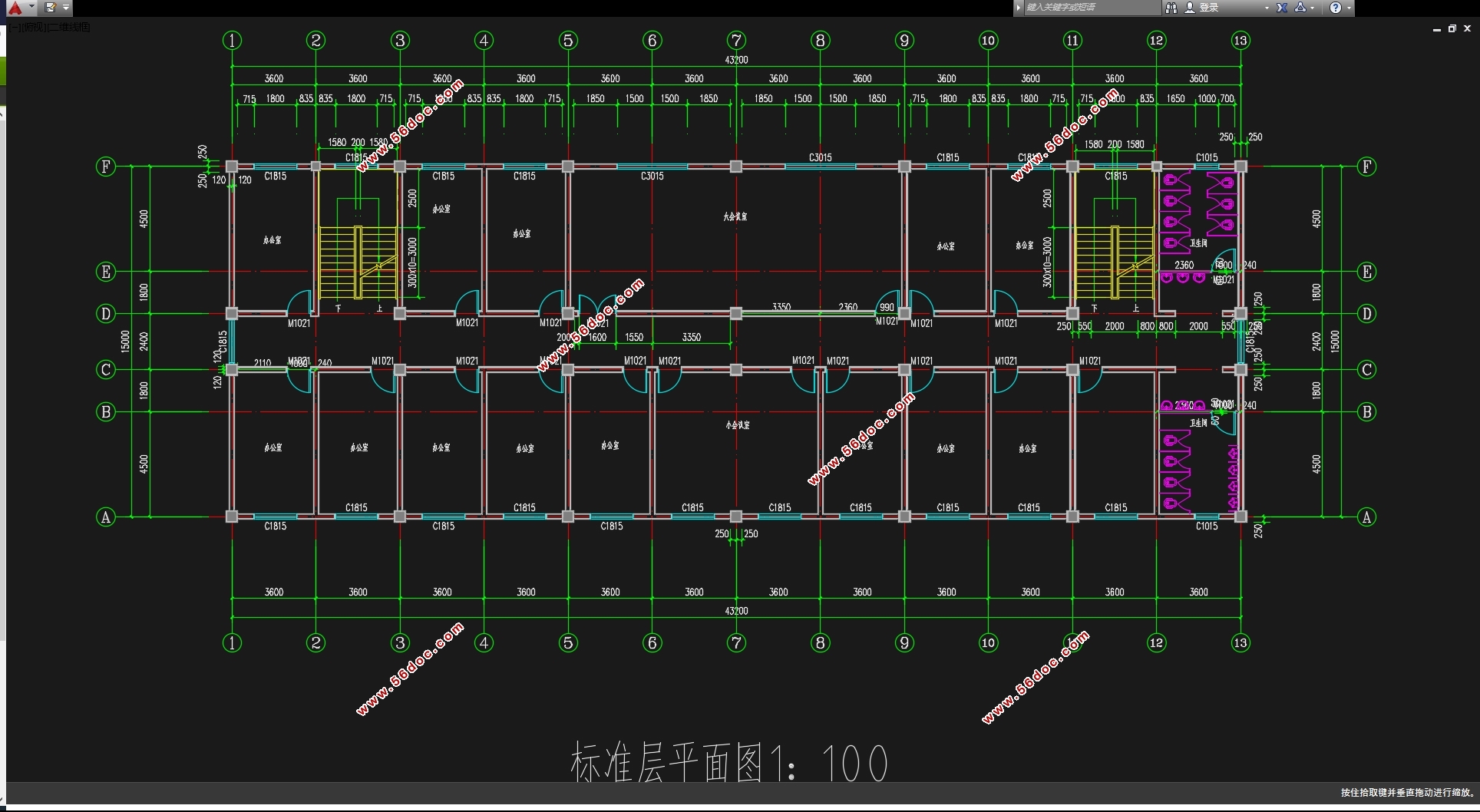Screen dimensions: 1480x812
Task: Click the [-] viewport control label
Action: point(14,28)
